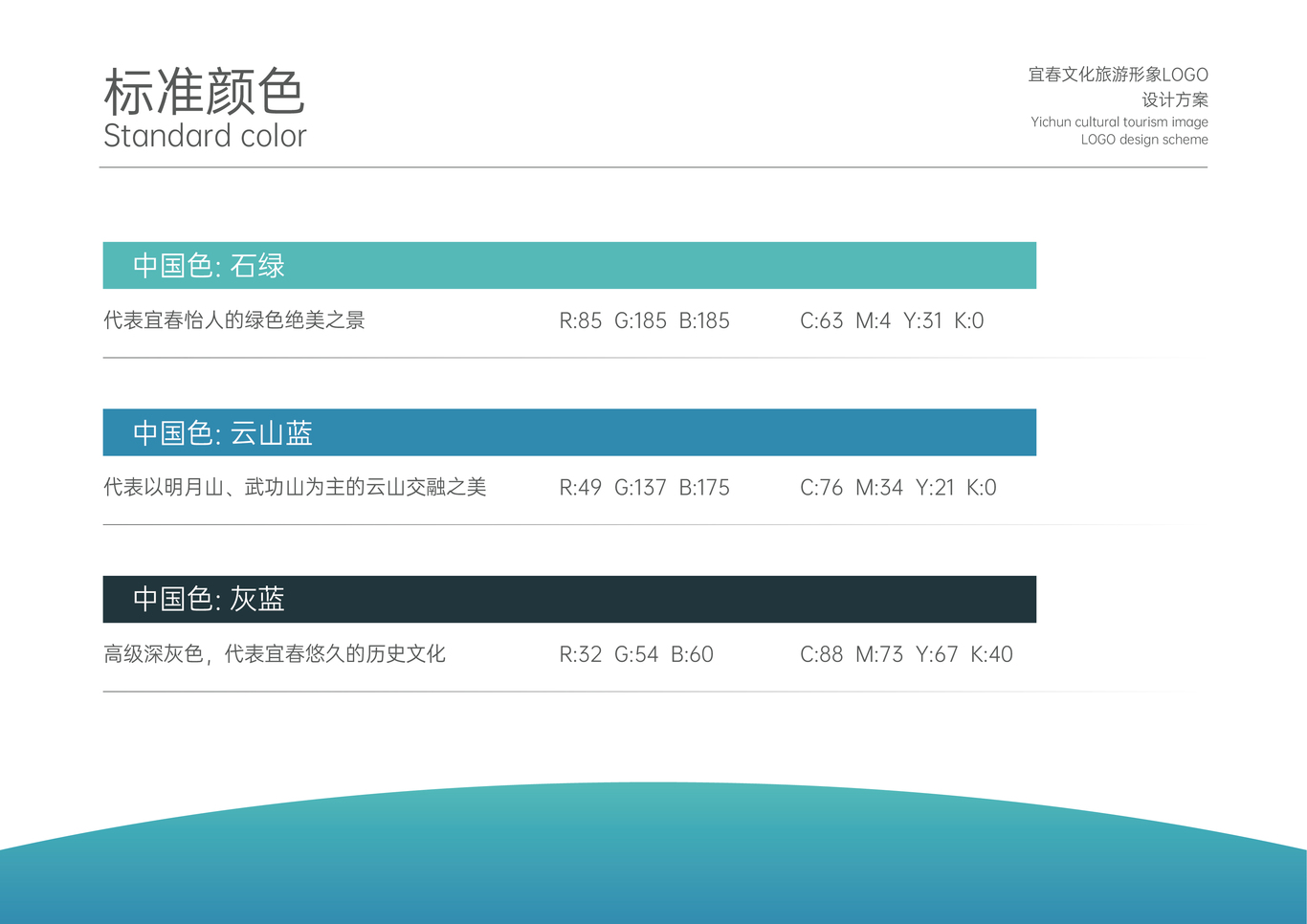Viewport: 1307px width, 924px height.
Task: Click the text 宜春文化旅游形象LOGO
Action: [1118, 75]
